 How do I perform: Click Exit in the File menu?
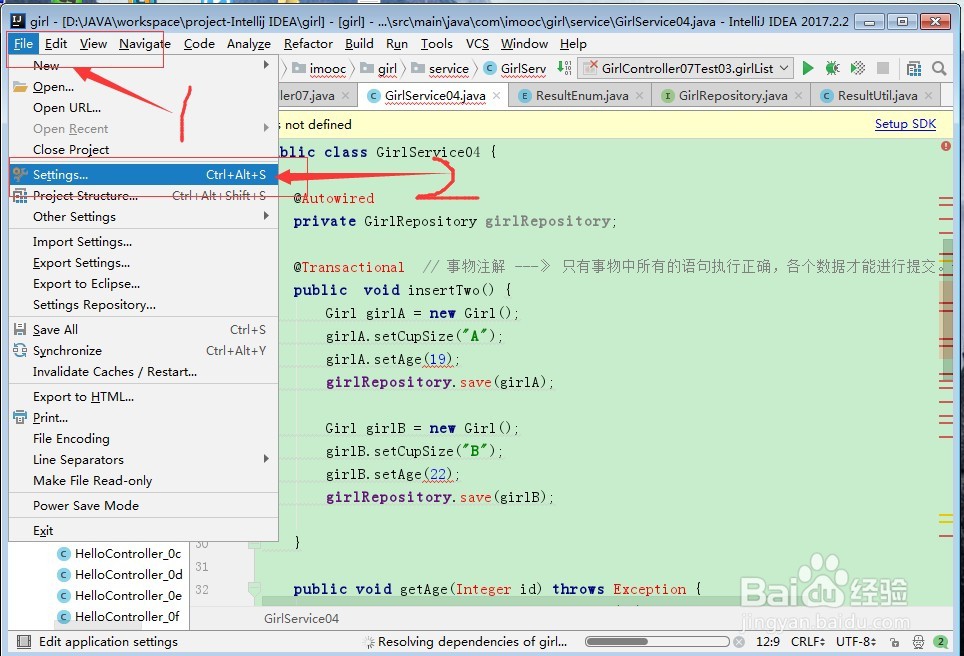click(x=143, y=531)
